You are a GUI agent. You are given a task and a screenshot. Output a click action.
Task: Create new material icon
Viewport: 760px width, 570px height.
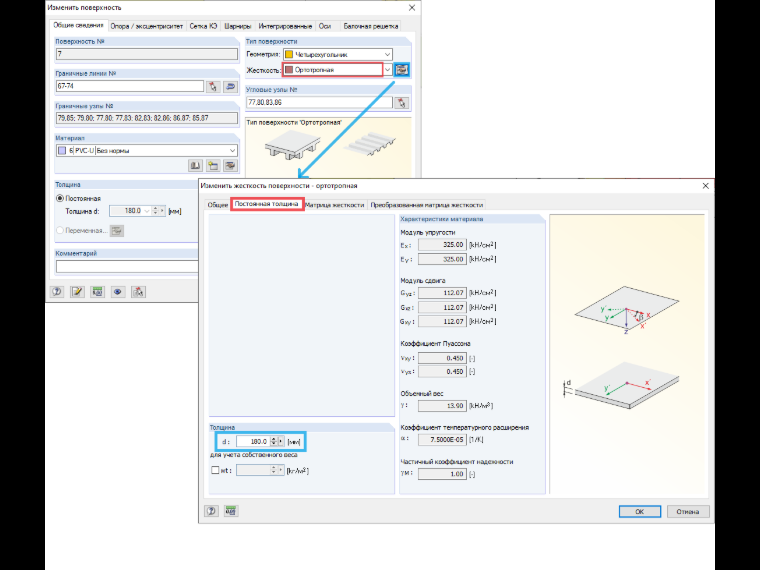pyautogui.click(x=213, y=166)
